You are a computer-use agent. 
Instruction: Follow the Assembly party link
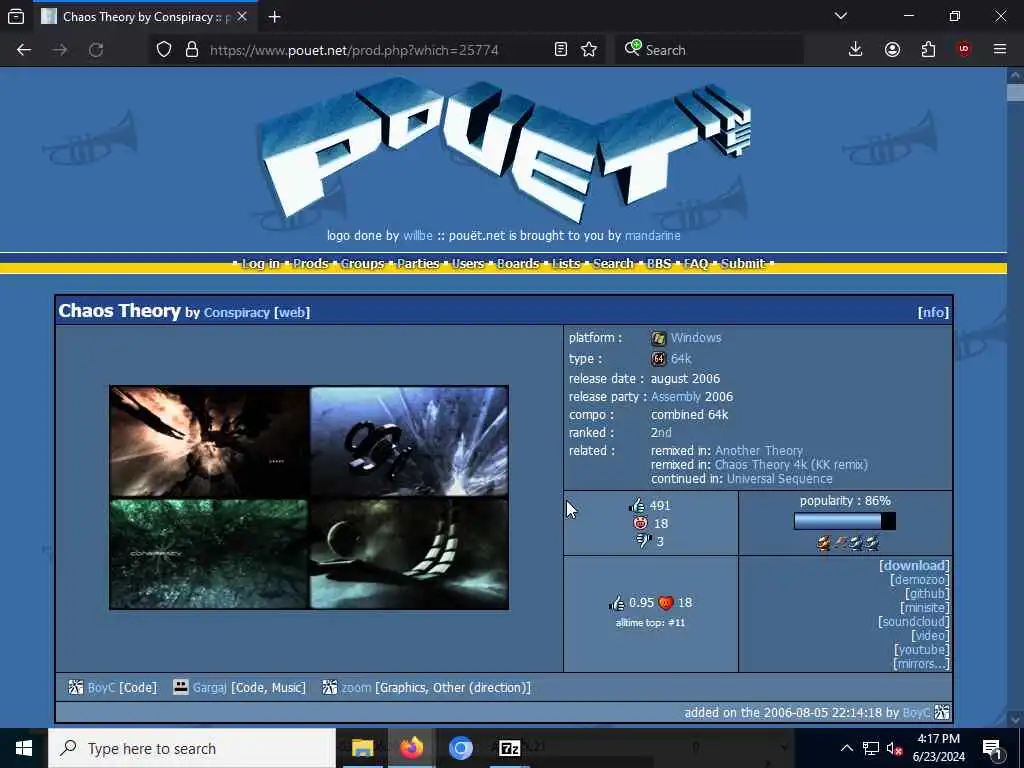point(676,396)
